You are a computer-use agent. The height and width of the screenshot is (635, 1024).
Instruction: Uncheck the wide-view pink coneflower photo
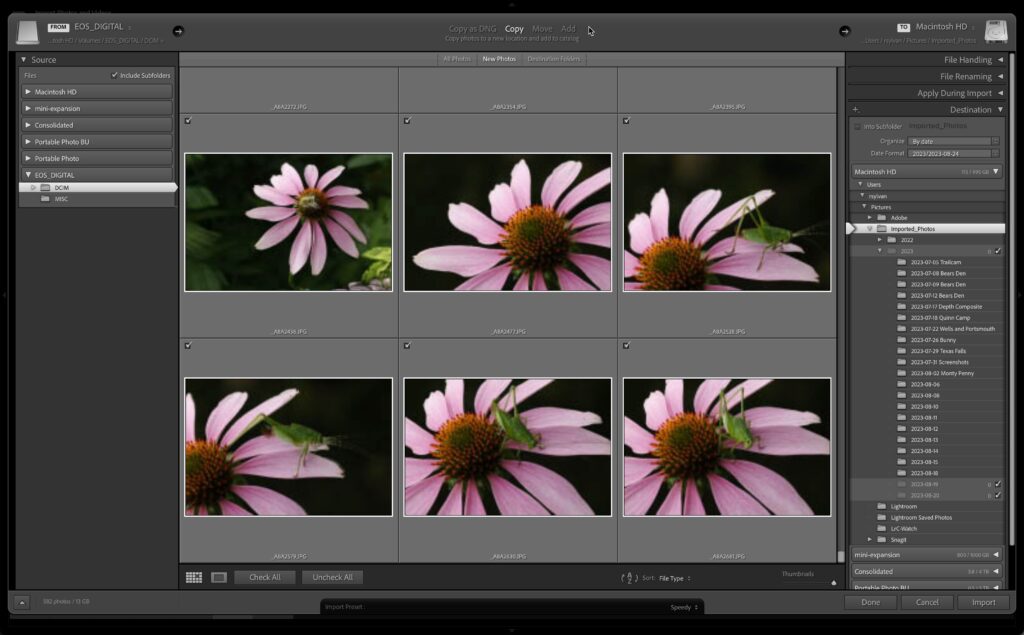click(188, 121)
